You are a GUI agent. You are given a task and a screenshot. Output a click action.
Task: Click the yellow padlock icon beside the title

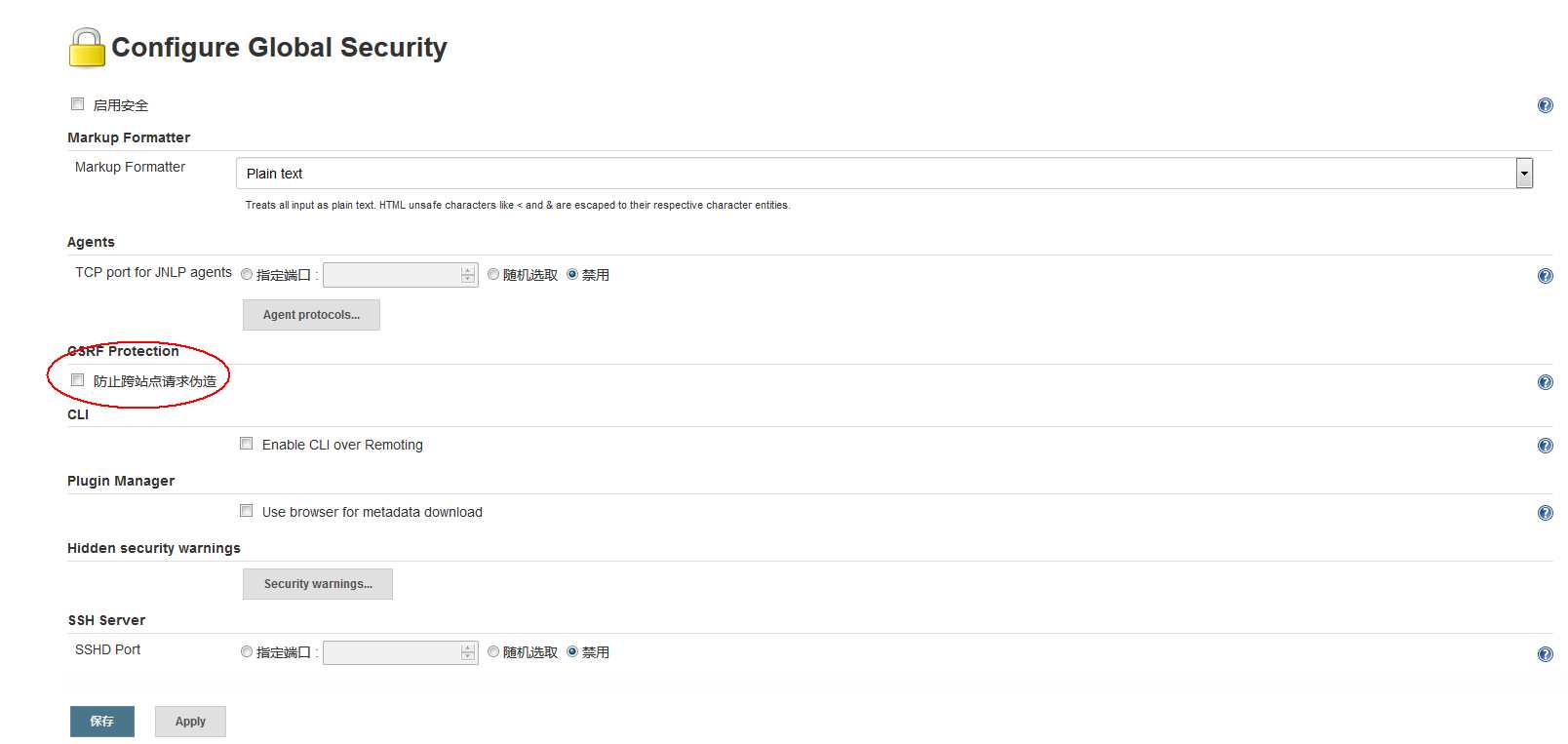(87, 48)
